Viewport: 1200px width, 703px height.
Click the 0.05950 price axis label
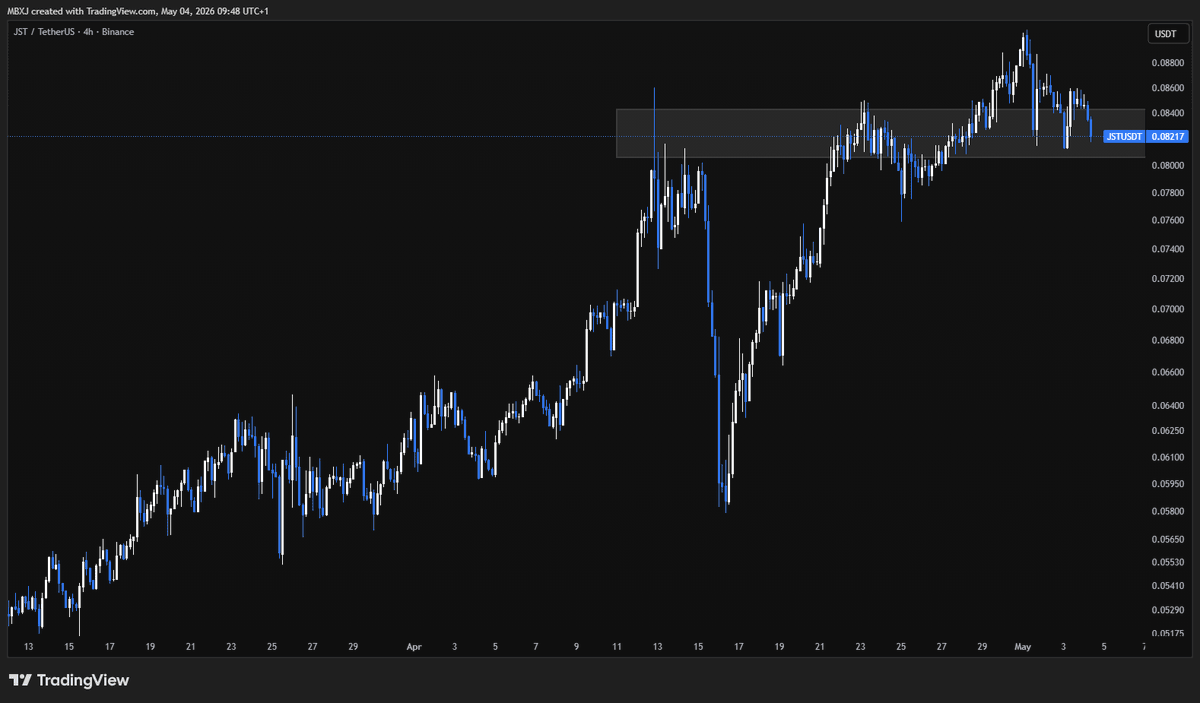tap(1166, 484)
